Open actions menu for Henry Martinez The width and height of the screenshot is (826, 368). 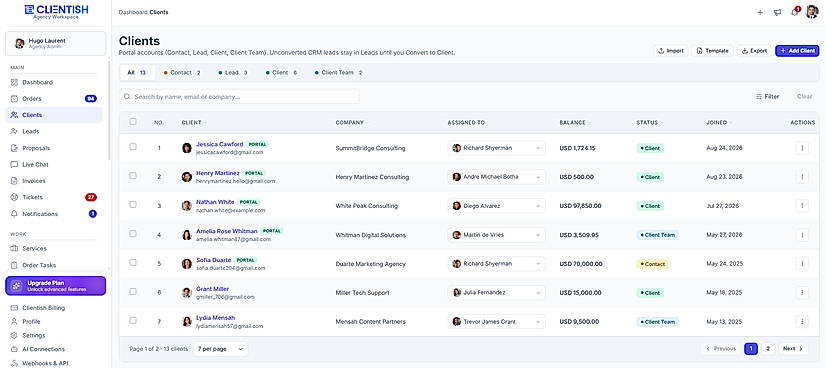(802, 177)
